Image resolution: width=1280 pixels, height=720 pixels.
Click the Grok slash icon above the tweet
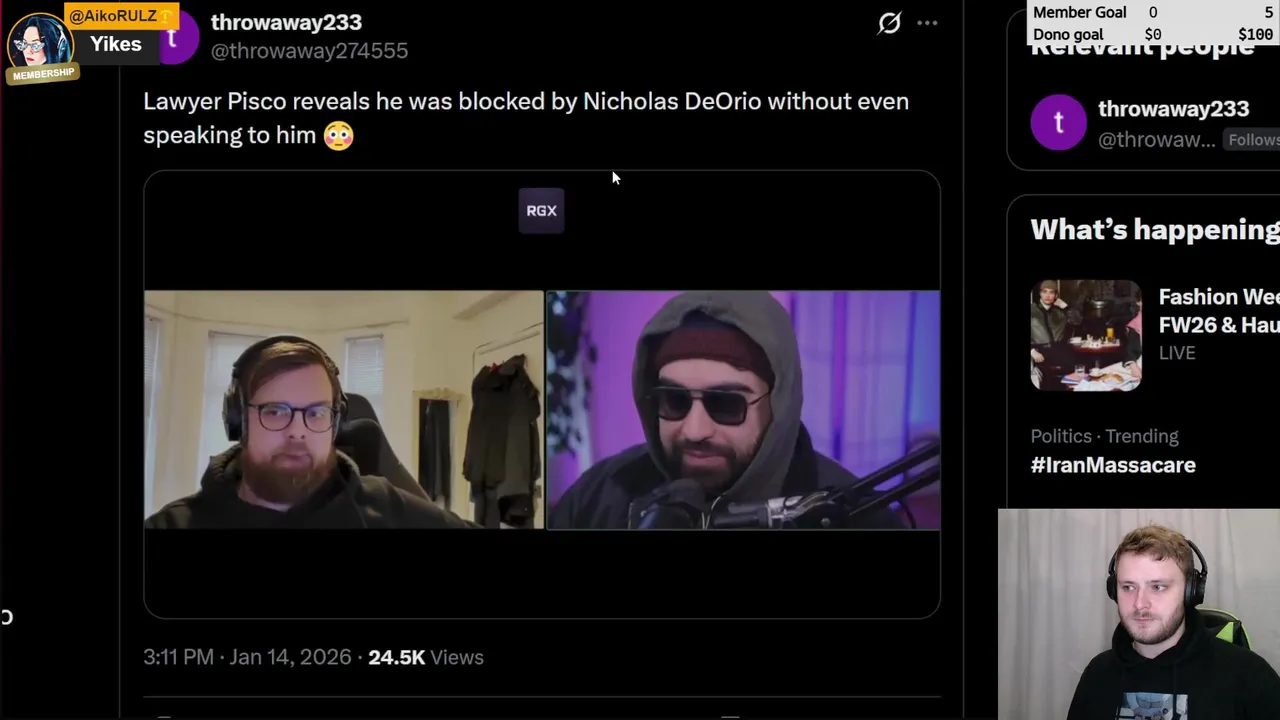889,22
